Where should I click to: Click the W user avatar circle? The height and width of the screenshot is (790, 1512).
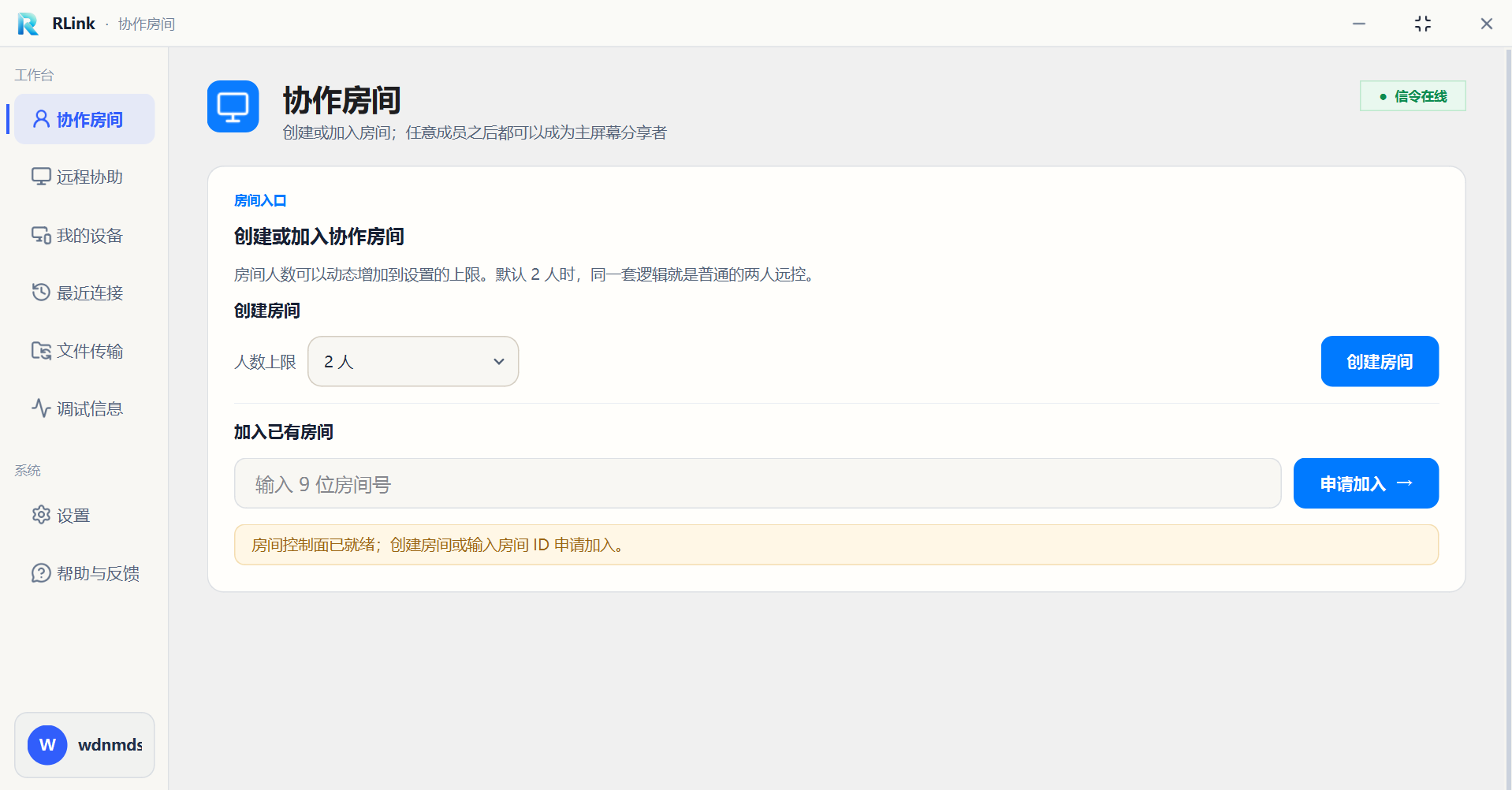click(47, 745)
